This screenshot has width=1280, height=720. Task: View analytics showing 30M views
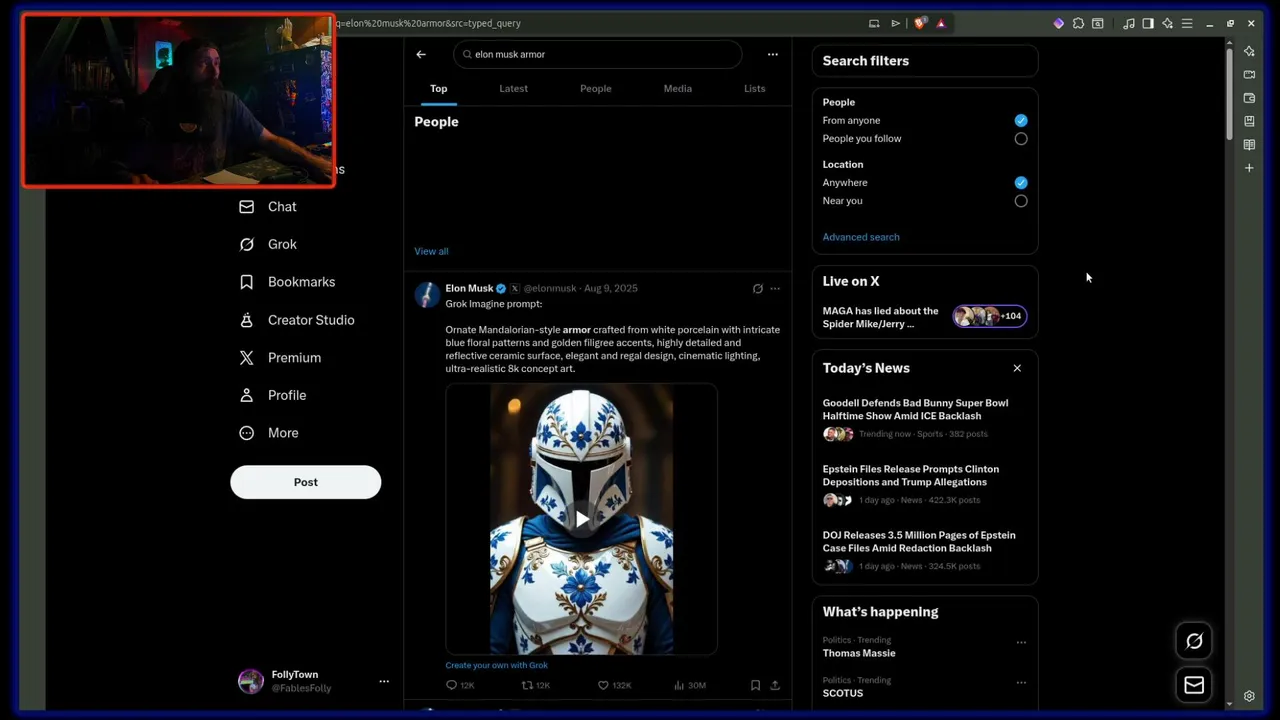tap(690, 685)
